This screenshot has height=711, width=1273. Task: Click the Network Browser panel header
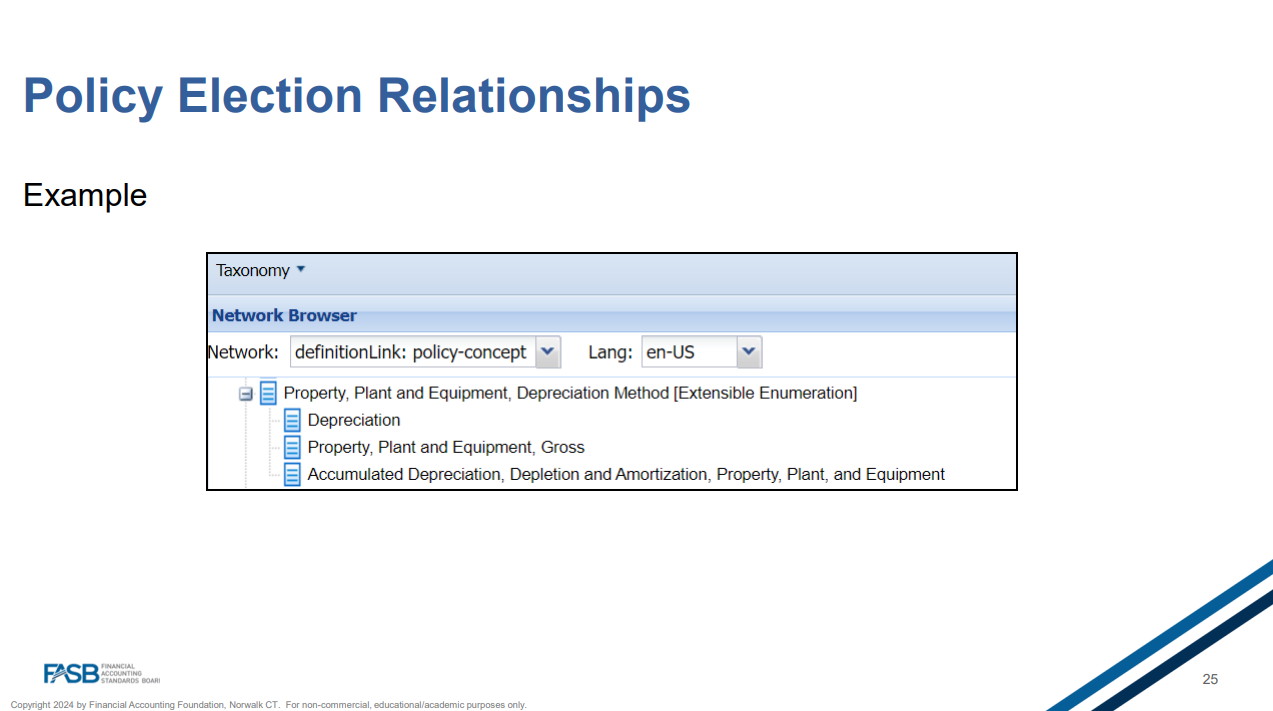pyautogui.click(x=612, y=315)
